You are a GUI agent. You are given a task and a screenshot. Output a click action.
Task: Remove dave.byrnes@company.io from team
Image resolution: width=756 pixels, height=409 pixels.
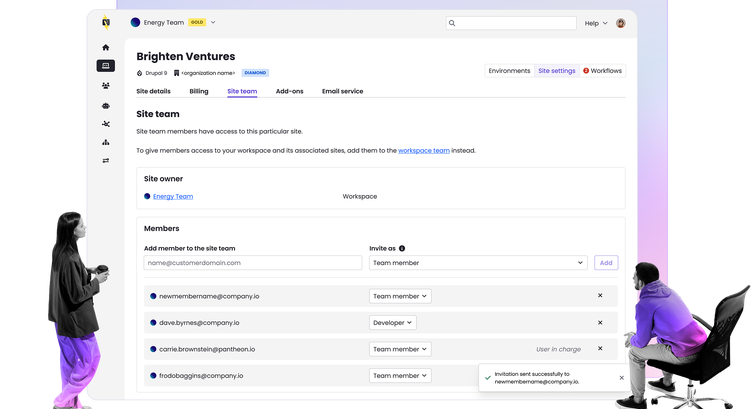(x=600, y=323)
